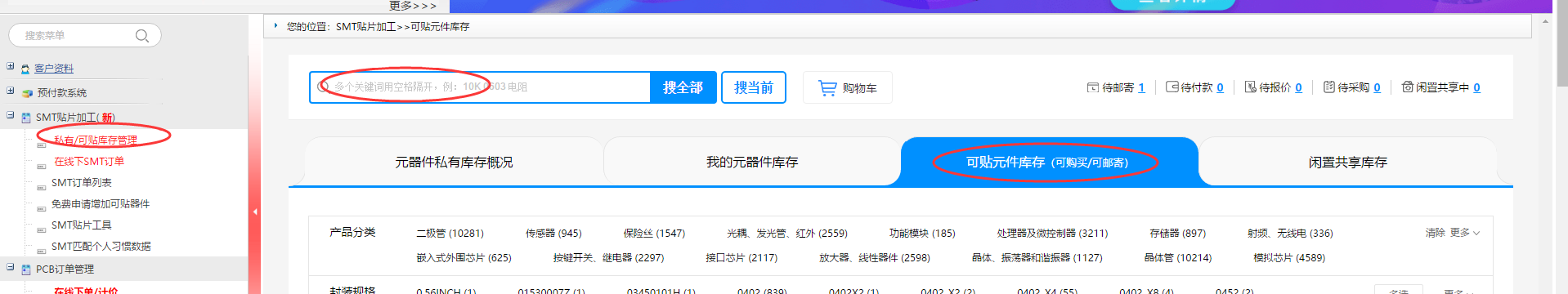The height and width of the screenshot is (294, 1568).
Task: Filter by 射频、无线电 (336)
Action: [1290, 234]
